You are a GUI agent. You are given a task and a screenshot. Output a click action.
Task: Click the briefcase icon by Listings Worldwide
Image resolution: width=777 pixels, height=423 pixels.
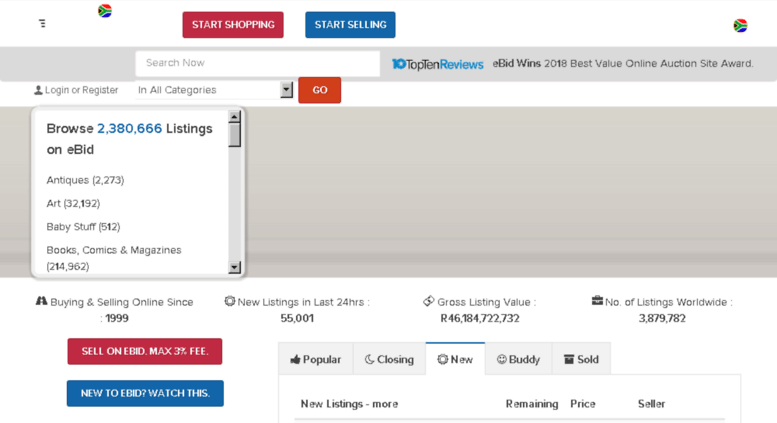click(597, 301)
